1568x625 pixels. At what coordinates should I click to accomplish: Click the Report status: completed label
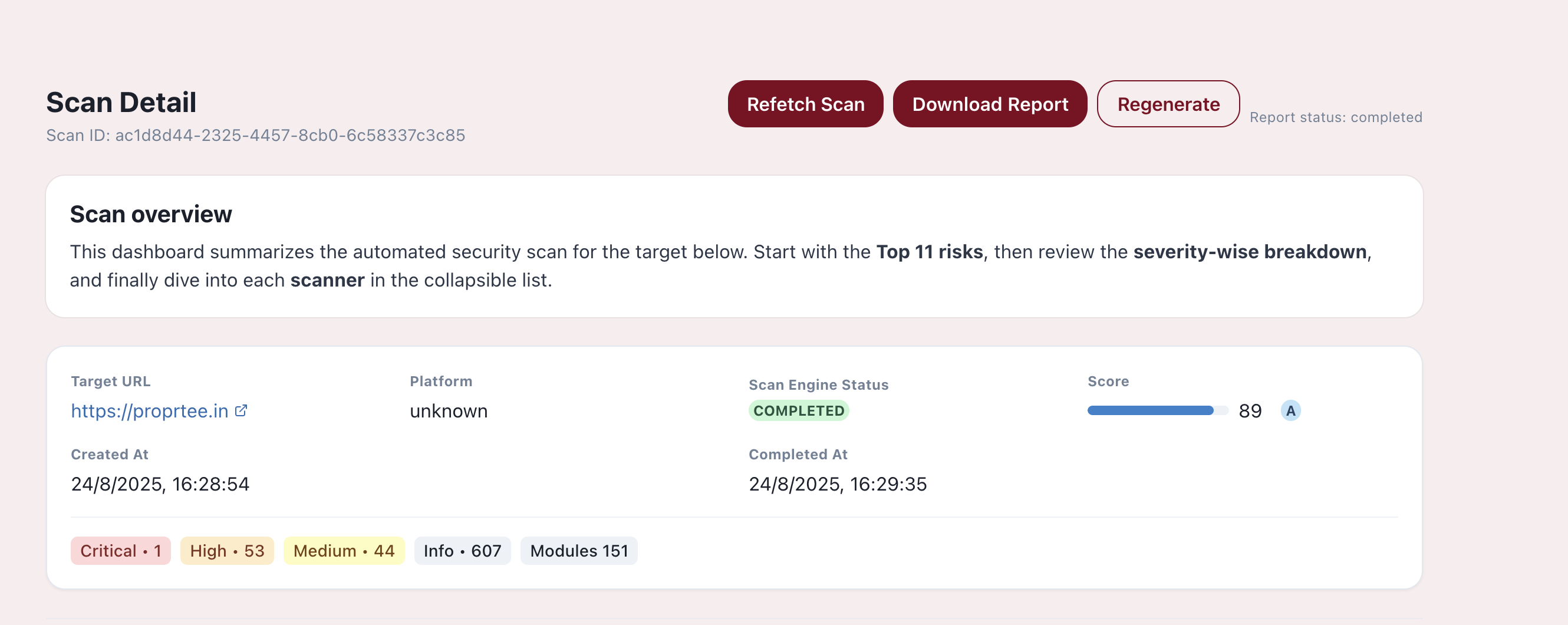[1336, 117]
